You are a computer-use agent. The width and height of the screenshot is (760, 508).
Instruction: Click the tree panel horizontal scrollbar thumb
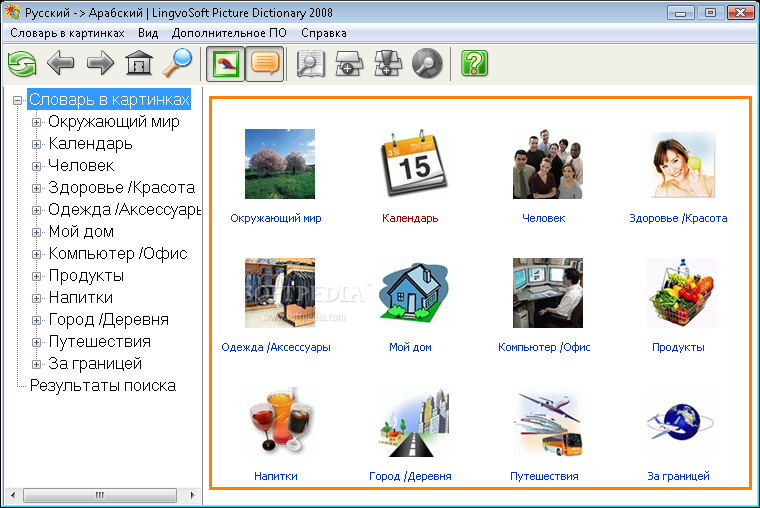pos(100,495)
